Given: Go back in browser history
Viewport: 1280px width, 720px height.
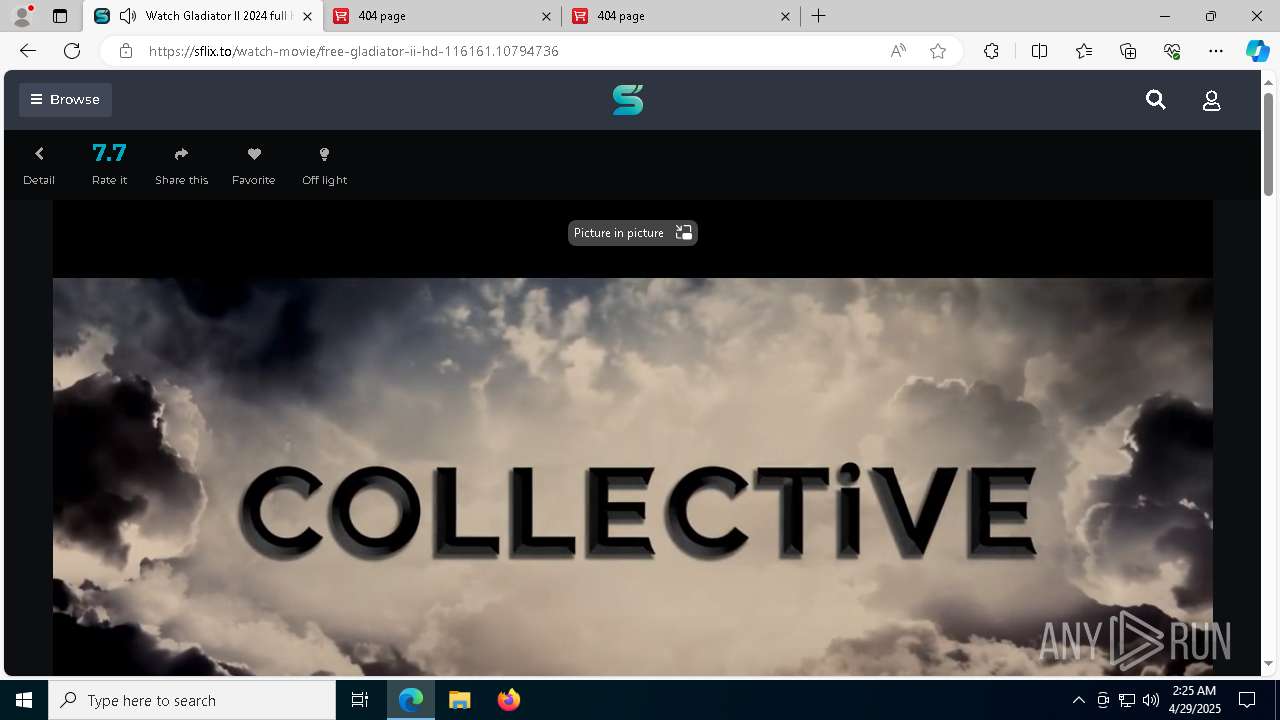Looking at the screenshot, I should pyautogui.click(x=28, y=51).
